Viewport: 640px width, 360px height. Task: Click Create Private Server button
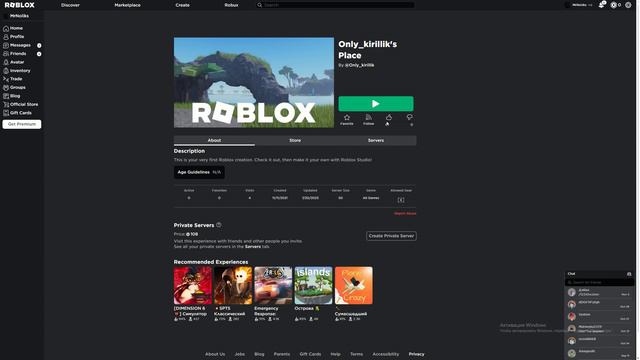pyautogui.click(x=391, y=236)
